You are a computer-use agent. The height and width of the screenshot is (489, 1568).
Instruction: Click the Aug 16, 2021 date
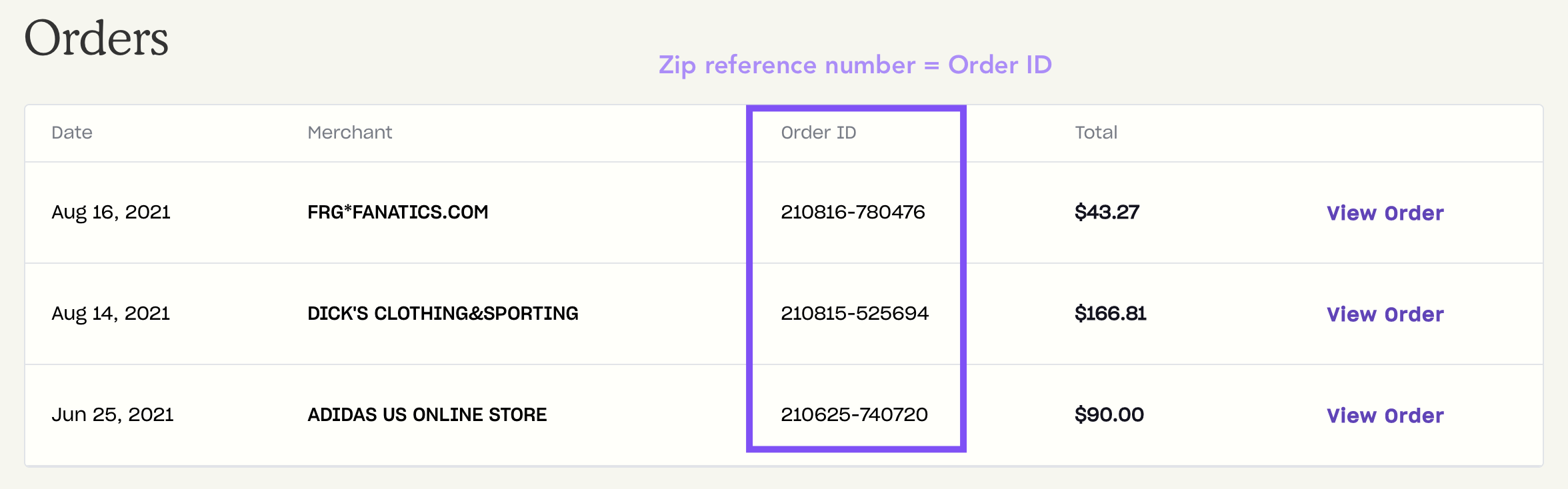(111, 213)
